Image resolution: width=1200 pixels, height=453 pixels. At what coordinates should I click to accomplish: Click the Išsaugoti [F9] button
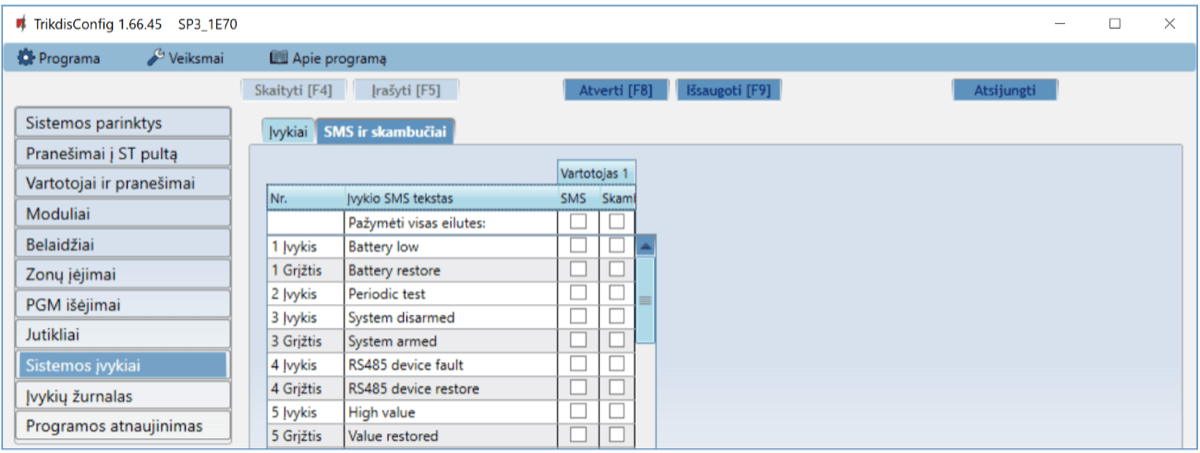point(728,90)
